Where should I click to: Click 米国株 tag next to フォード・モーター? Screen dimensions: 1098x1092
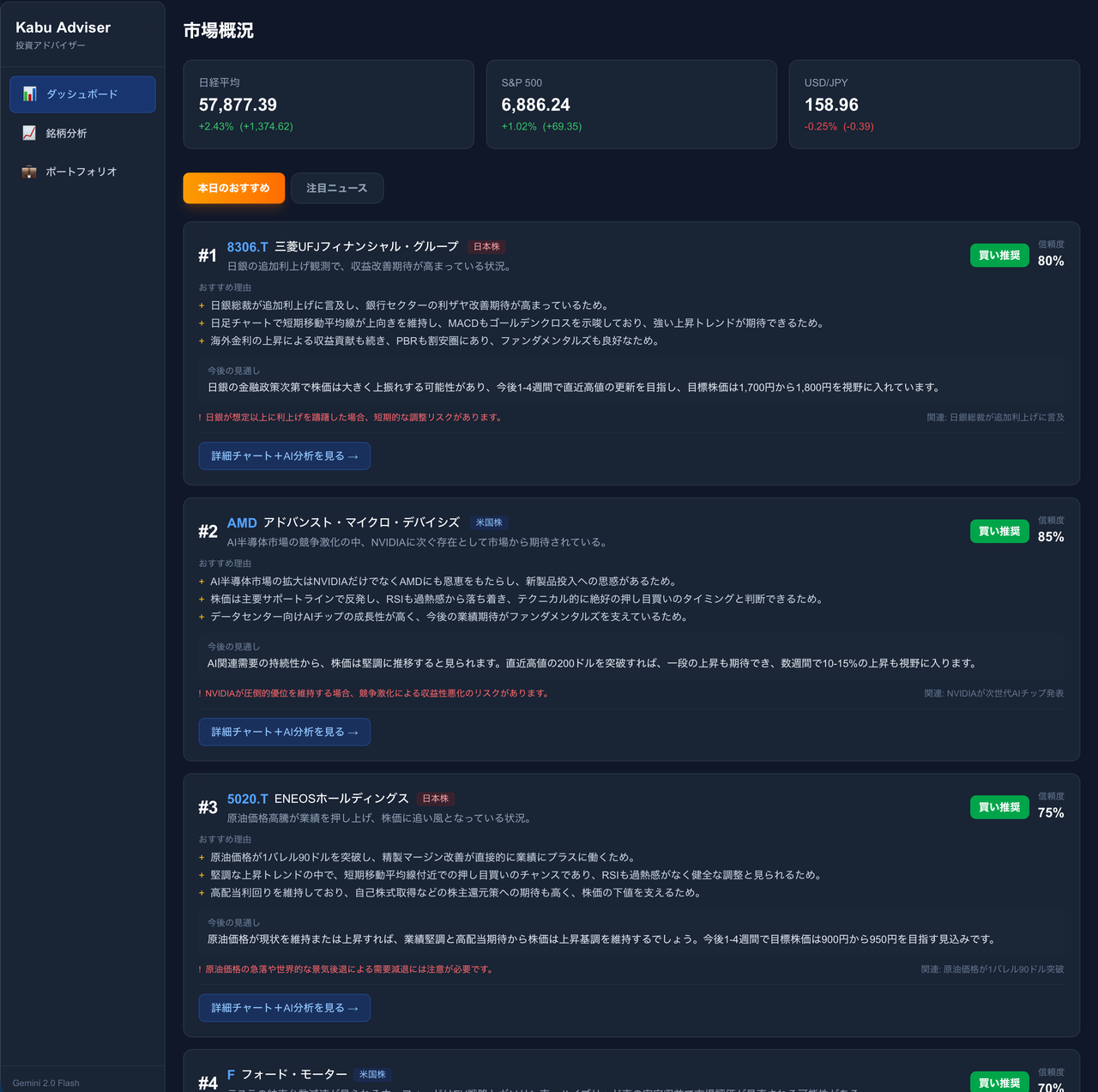(x=372, y=1075)
